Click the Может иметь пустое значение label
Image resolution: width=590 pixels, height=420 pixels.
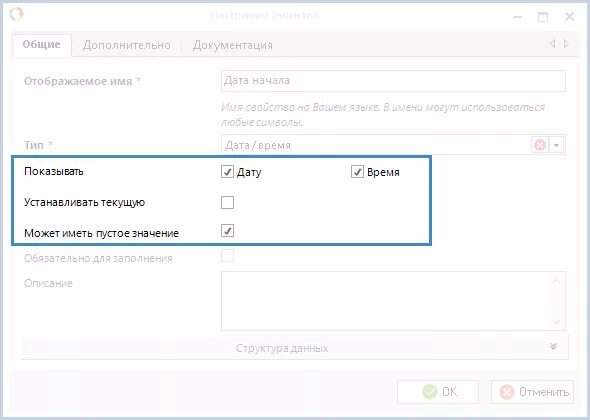[x=101, y=233]
